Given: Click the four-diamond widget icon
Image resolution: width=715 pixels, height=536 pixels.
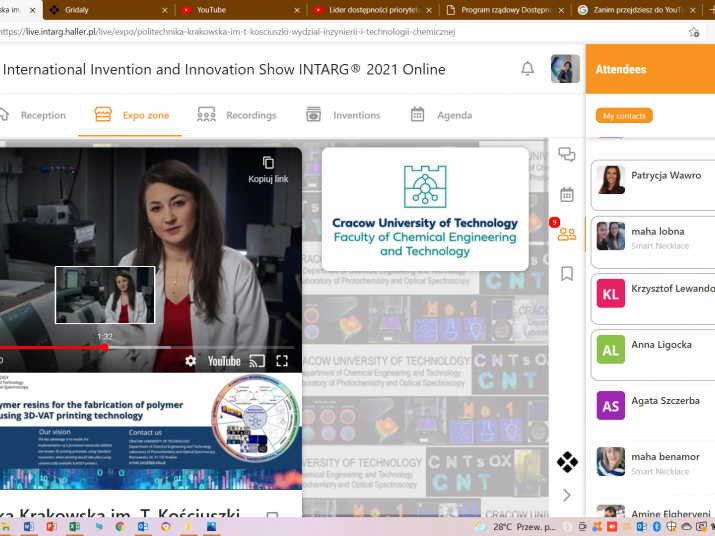Looking at the screenshot, I should point(567,462).
